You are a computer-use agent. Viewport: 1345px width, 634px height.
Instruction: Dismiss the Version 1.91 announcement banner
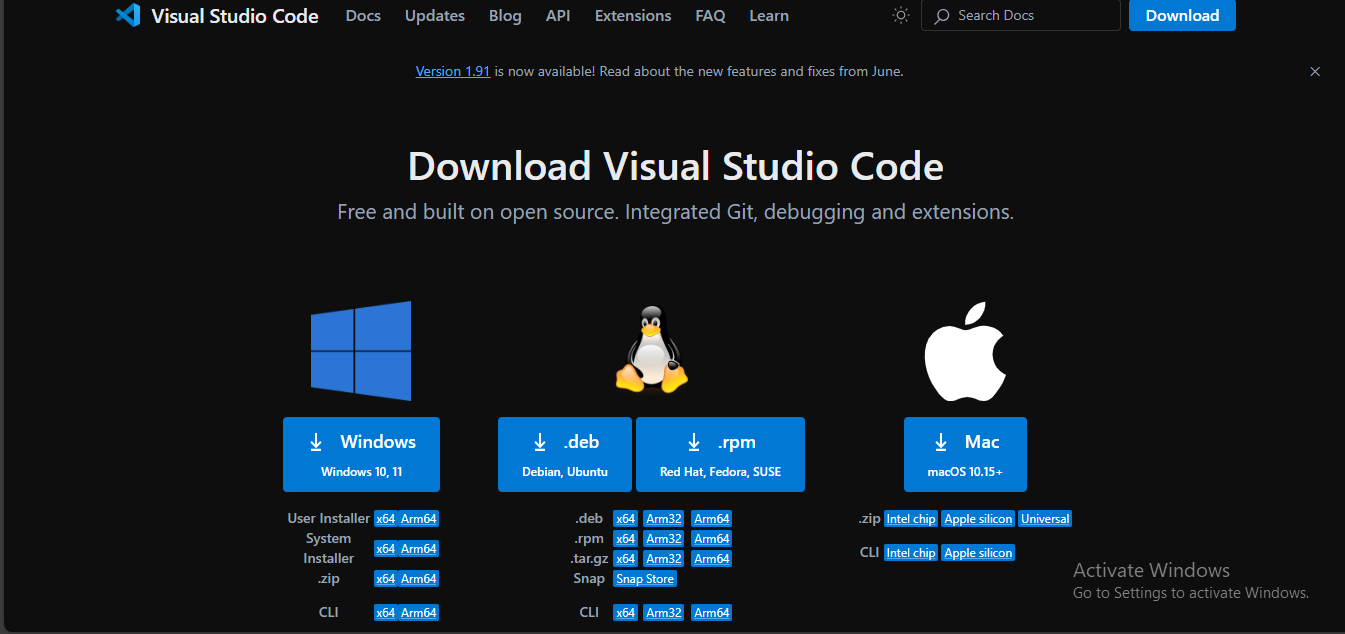[x=1315, y=71]
